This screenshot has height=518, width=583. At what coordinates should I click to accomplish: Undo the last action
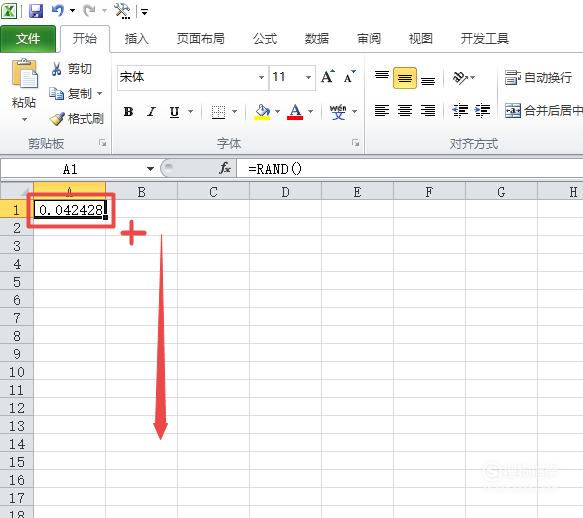(x=58, y=11)
